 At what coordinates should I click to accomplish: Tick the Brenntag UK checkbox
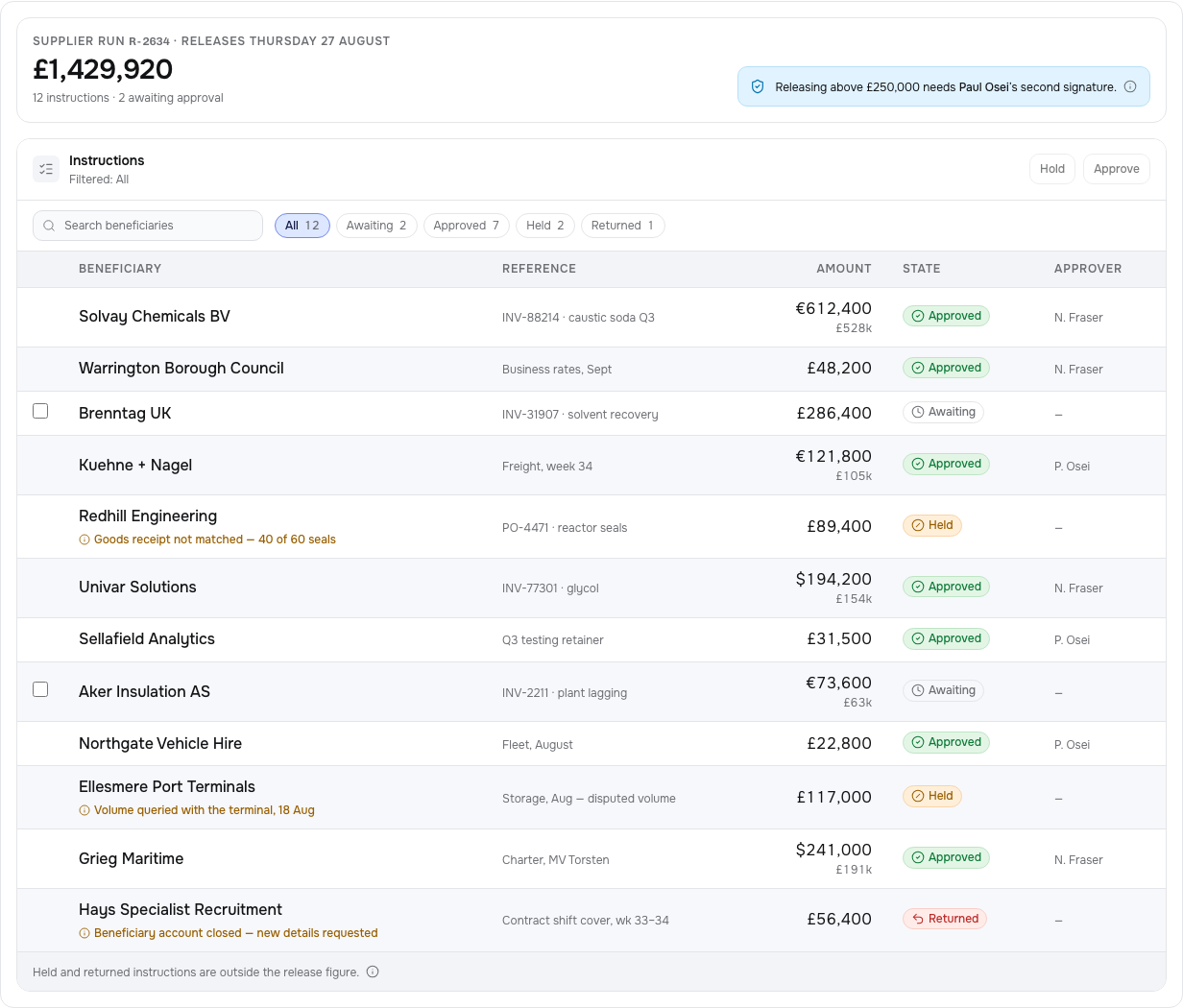coord(40,411)
